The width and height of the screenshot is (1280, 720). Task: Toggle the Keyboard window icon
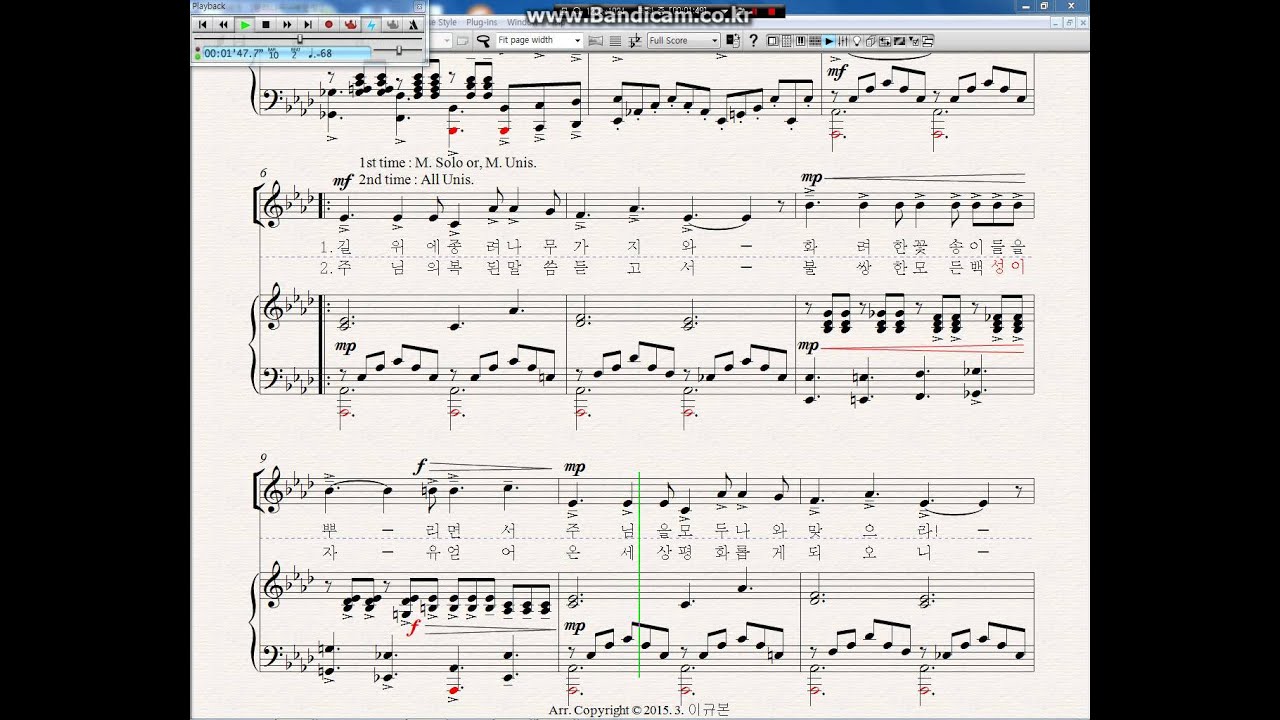pyautogui.click(x=801, y=41)
